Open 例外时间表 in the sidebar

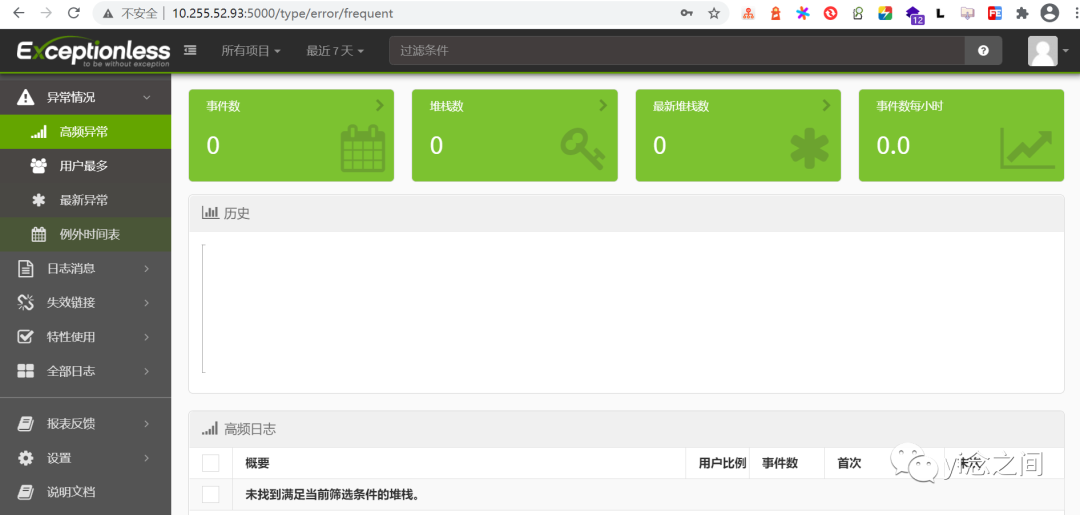point(85,234)
